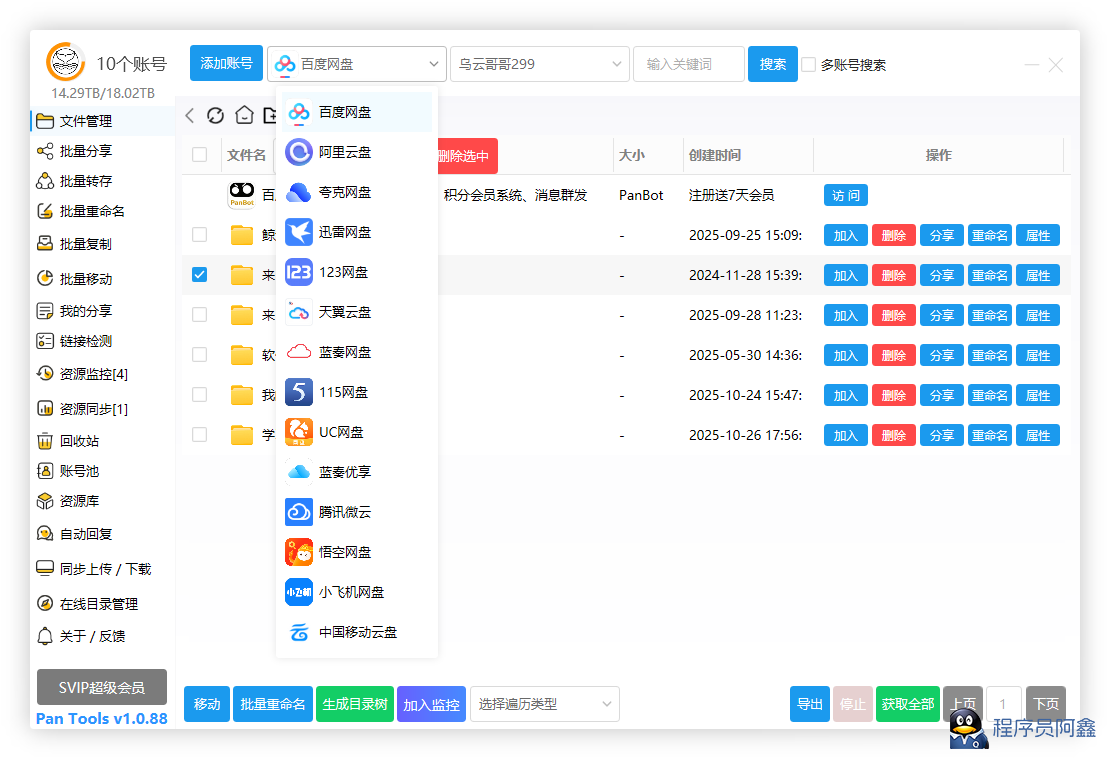Click the 添加账号 button

point(226,64)
